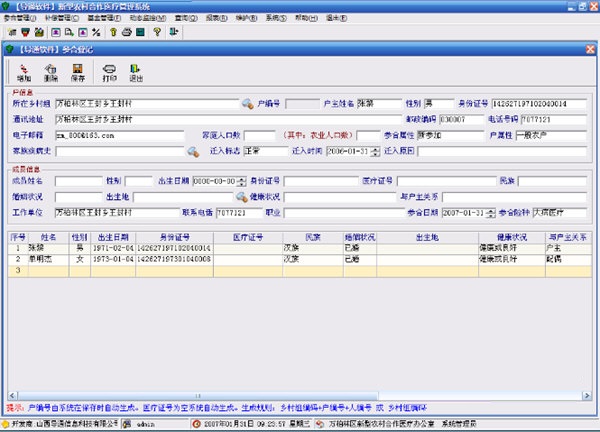The image size is (600, 432).
Task: Click into the 电话号码 field
Action: (x=554, y=120)
